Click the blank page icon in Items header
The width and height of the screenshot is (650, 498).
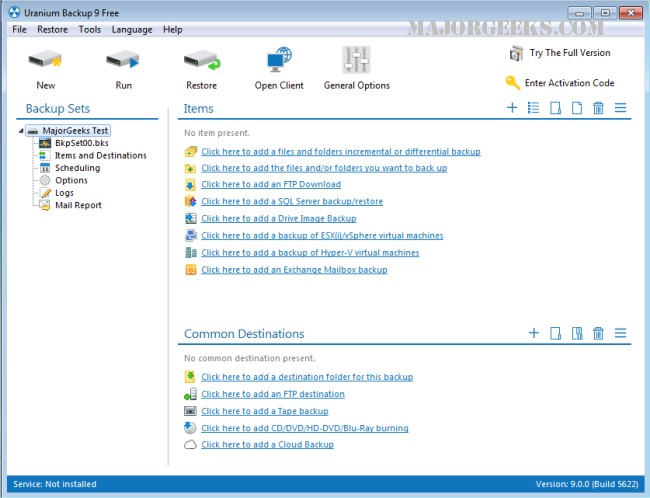(x=577, y=108)
